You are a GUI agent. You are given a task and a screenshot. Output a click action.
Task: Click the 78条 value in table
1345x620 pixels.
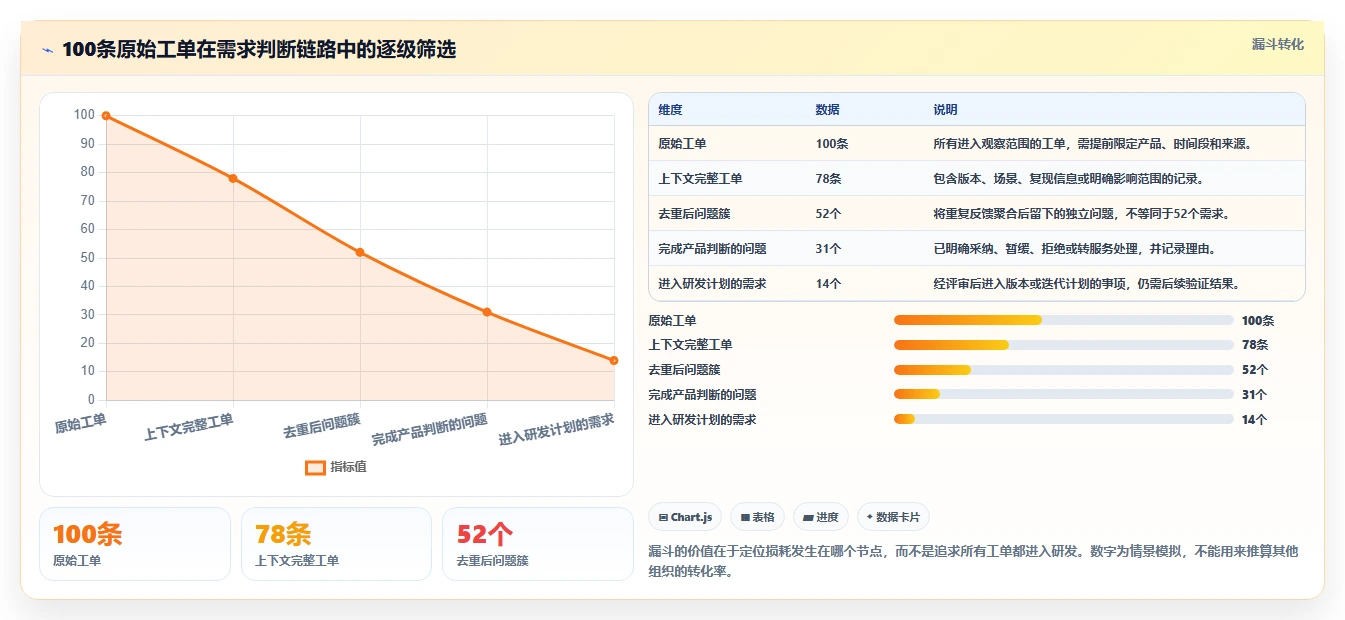click(828, 179)
